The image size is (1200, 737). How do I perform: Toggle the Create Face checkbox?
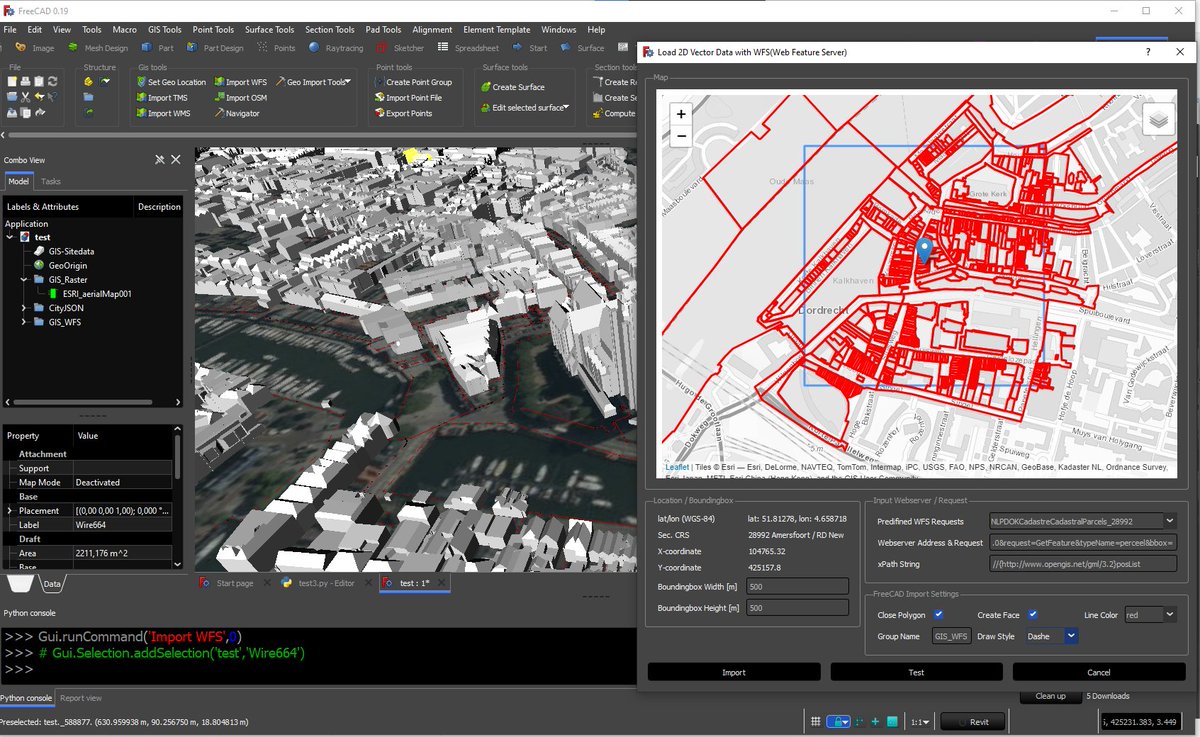[x=1032, y=615]
